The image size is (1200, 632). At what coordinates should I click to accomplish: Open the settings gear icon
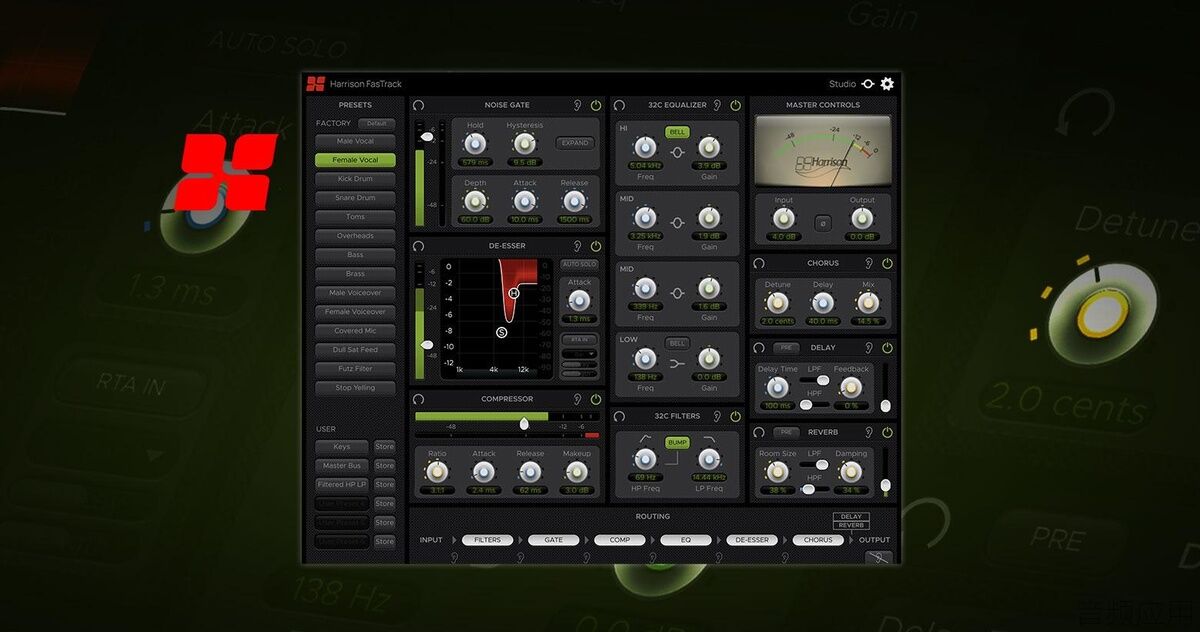887,84
